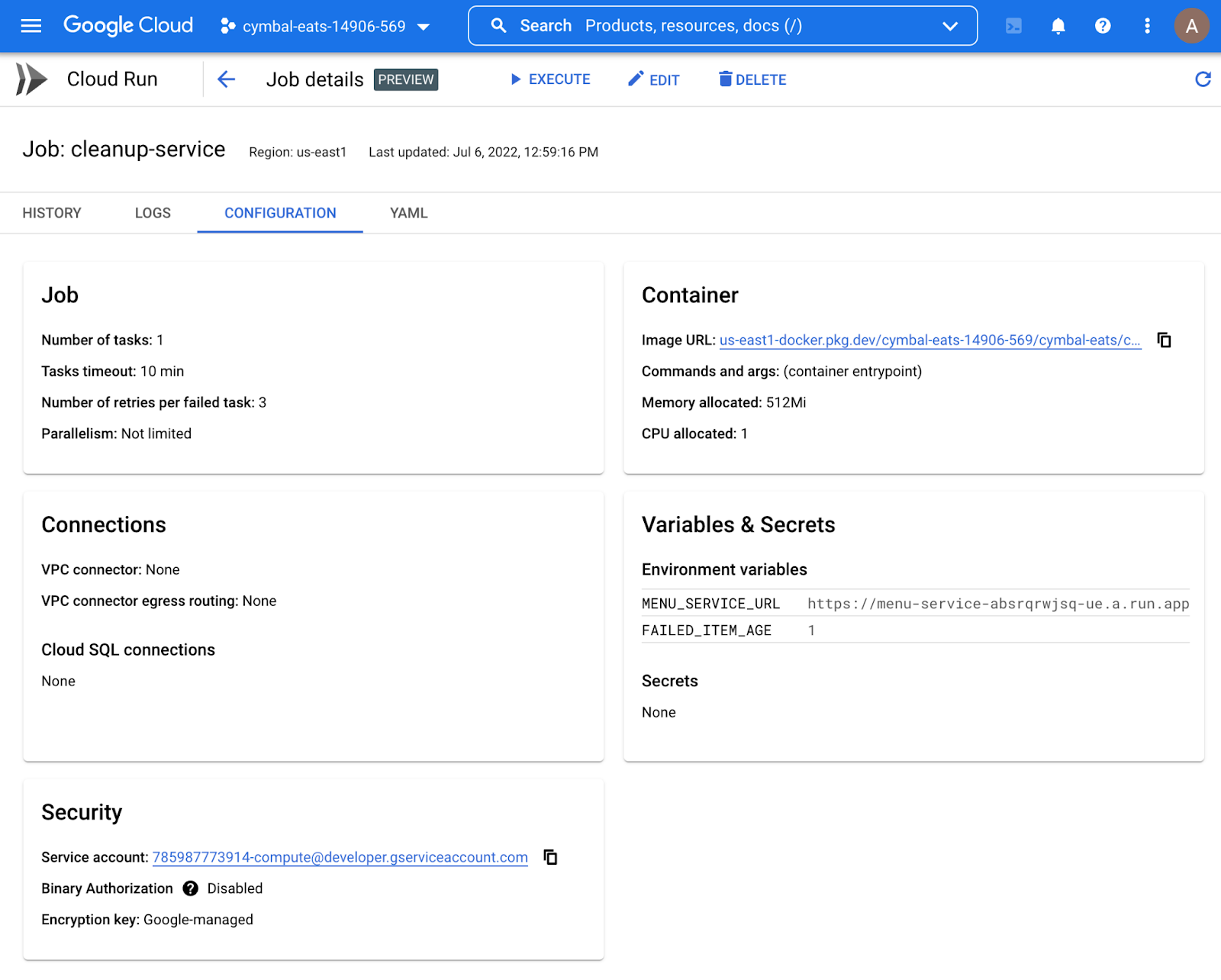Open the main navigation hamburger menu
The image size is (1221, 980).
click(x=31, y=26)
